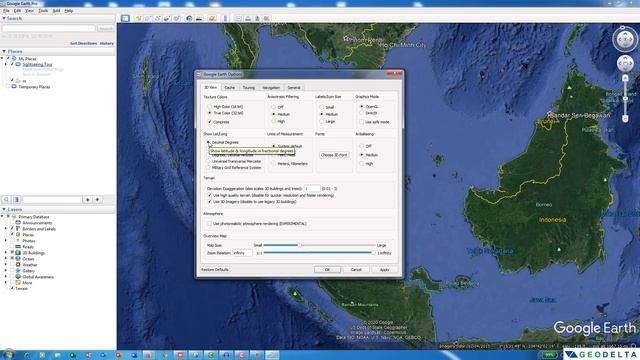Click the Add Polygon toolbar icon
Screen dimensions: 640x360
[x=148, y=18]
